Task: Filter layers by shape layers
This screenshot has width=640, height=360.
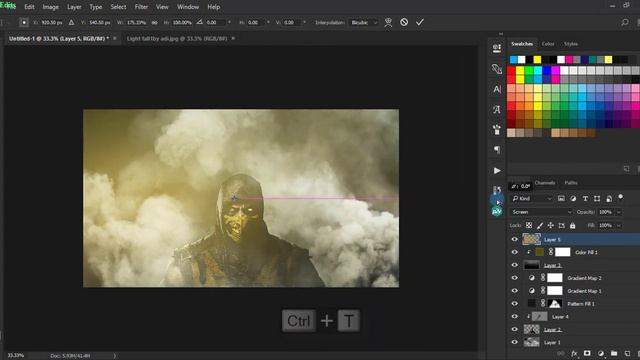Action: pyautogui.click(x=597, y=198)
